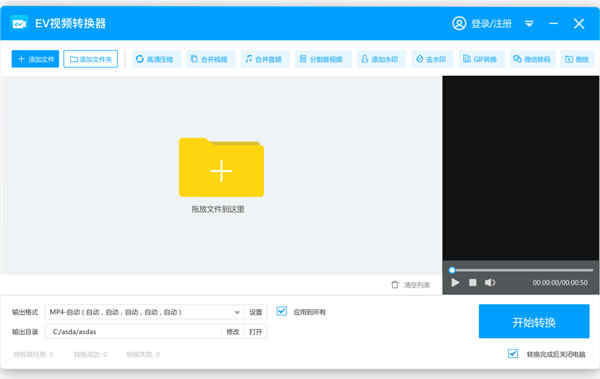Viewport: 600px width, 379px height.
Task: Click the black video preview area
Action: coord(521,168)
